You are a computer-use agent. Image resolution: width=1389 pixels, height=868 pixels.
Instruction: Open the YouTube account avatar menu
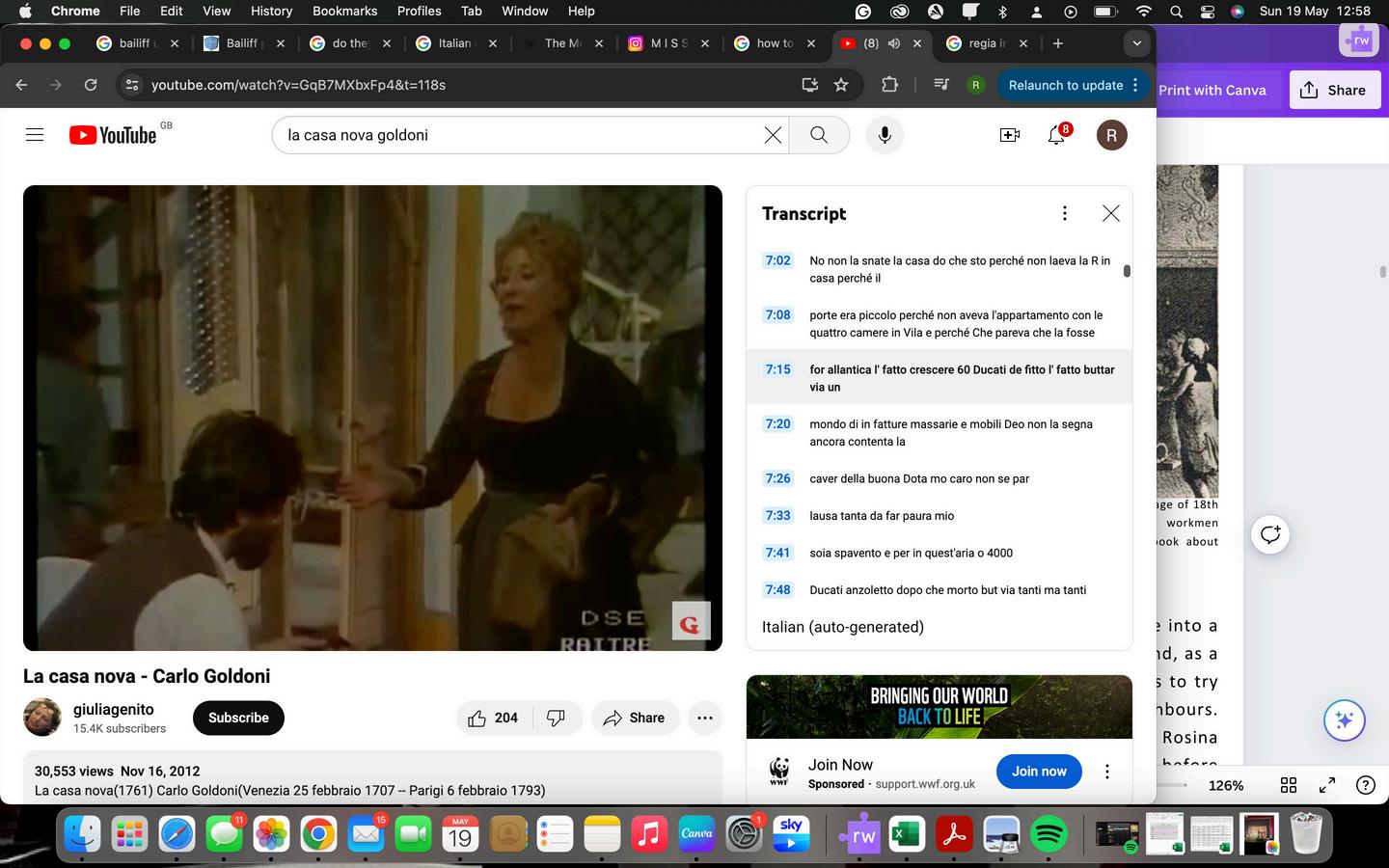click(1111, 135)
